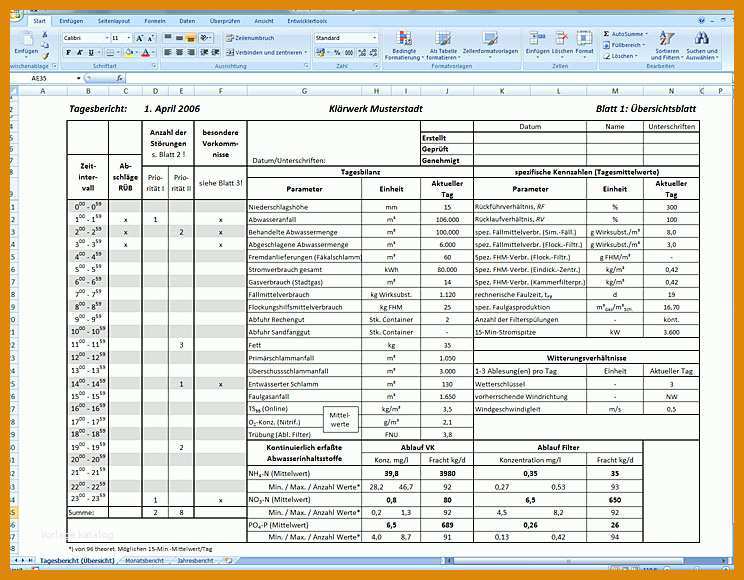Click the decrease indent icon
This screenshot has height=580, width=744.
point(204,52)
